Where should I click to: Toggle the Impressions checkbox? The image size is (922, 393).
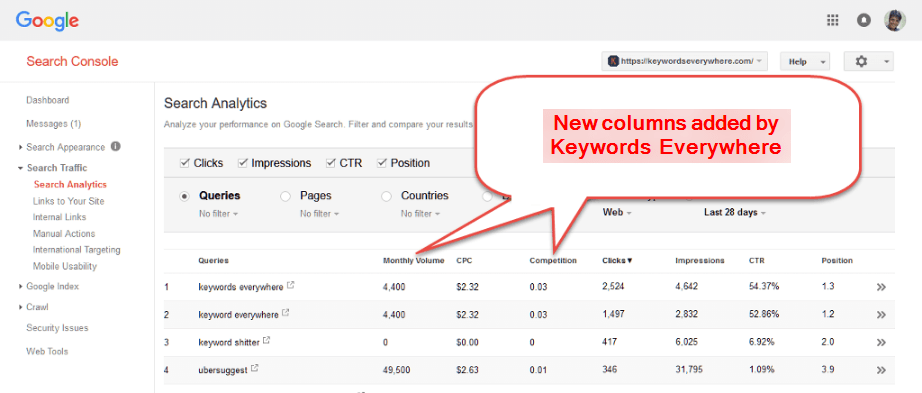(242, 163)
